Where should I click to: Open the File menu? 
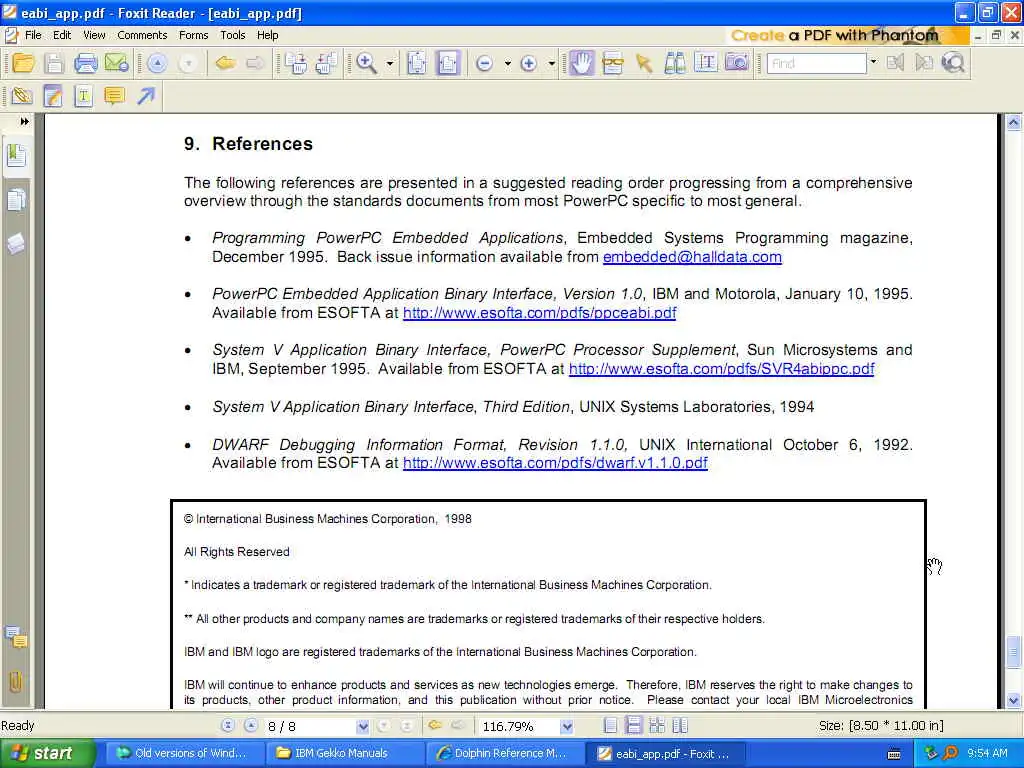[33, 35]
